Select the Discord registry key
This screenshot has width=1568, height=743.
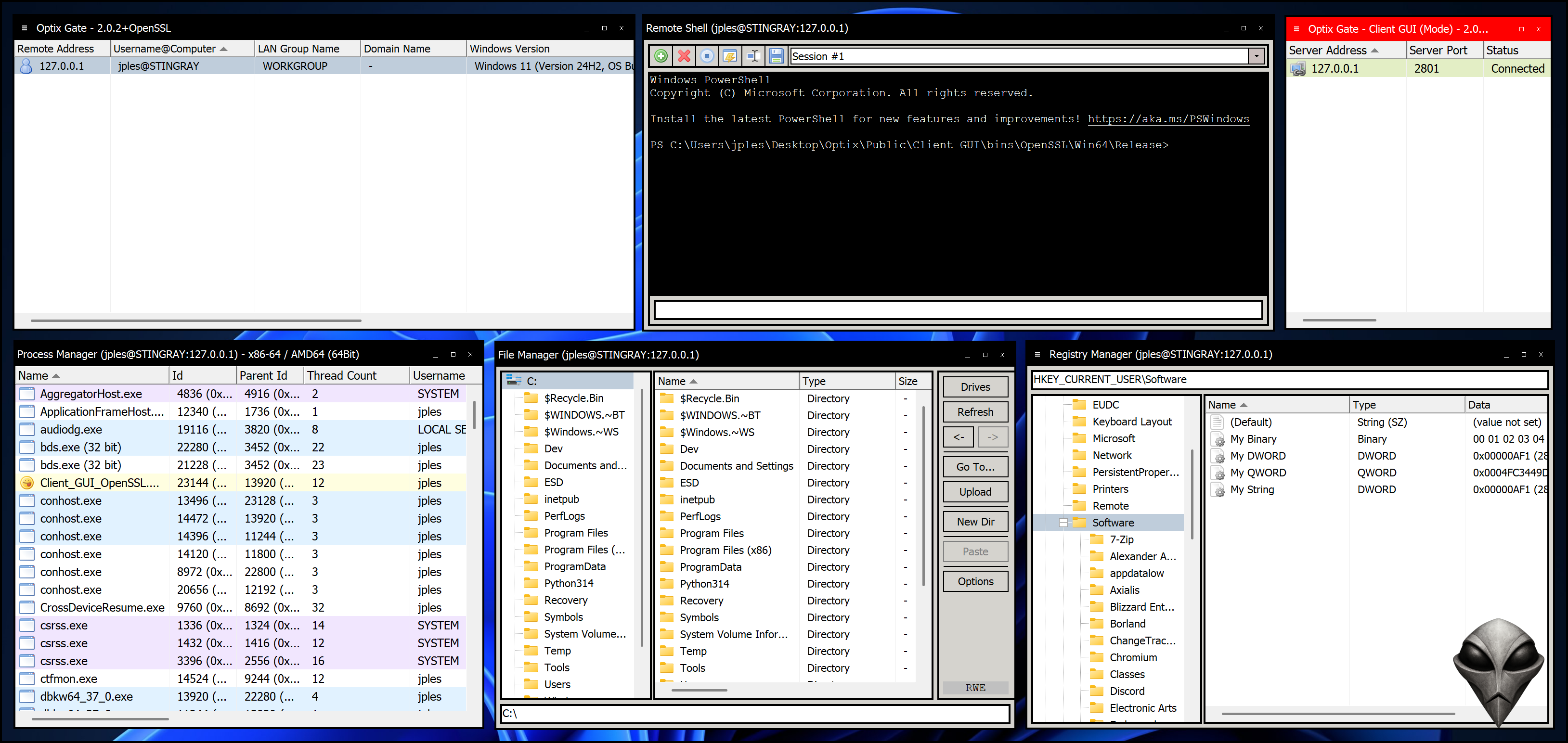[x=1127, y=691]
